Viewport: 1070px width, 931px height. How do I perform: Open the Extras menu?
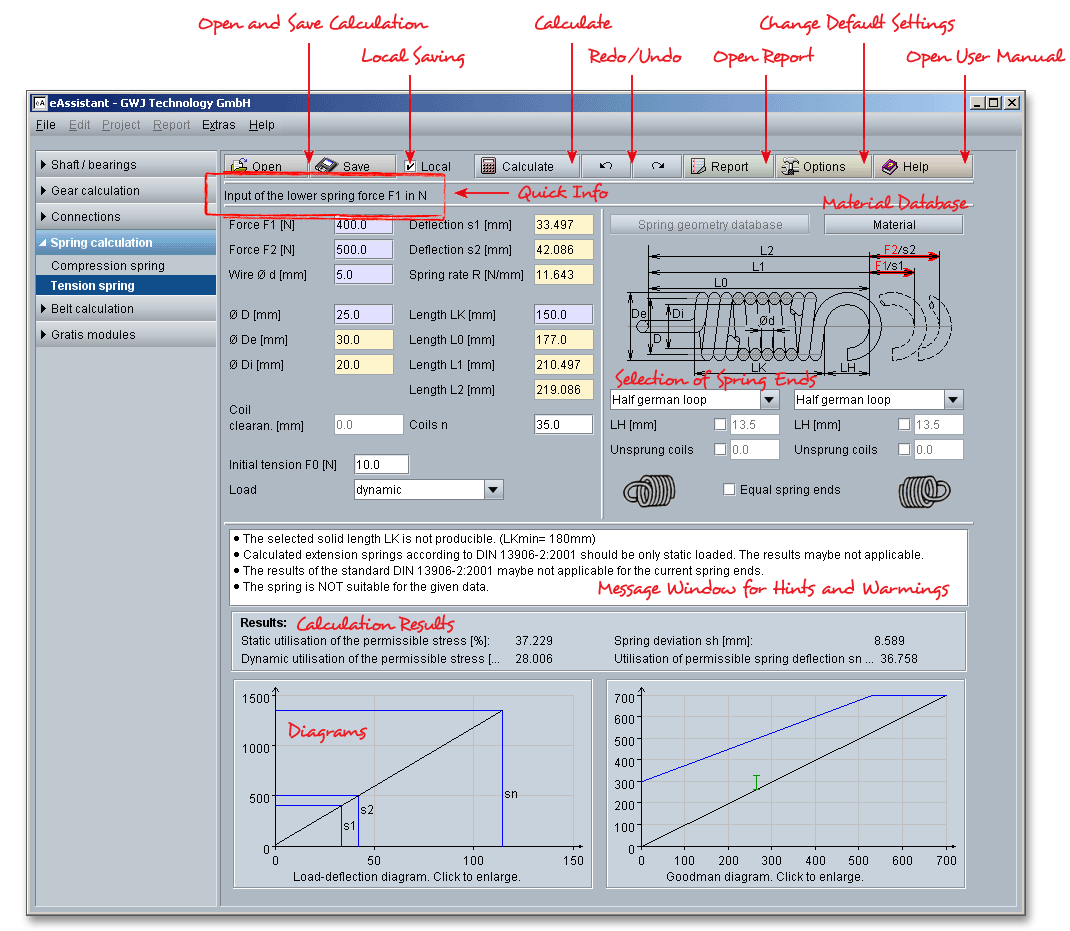tap(218, 125)
